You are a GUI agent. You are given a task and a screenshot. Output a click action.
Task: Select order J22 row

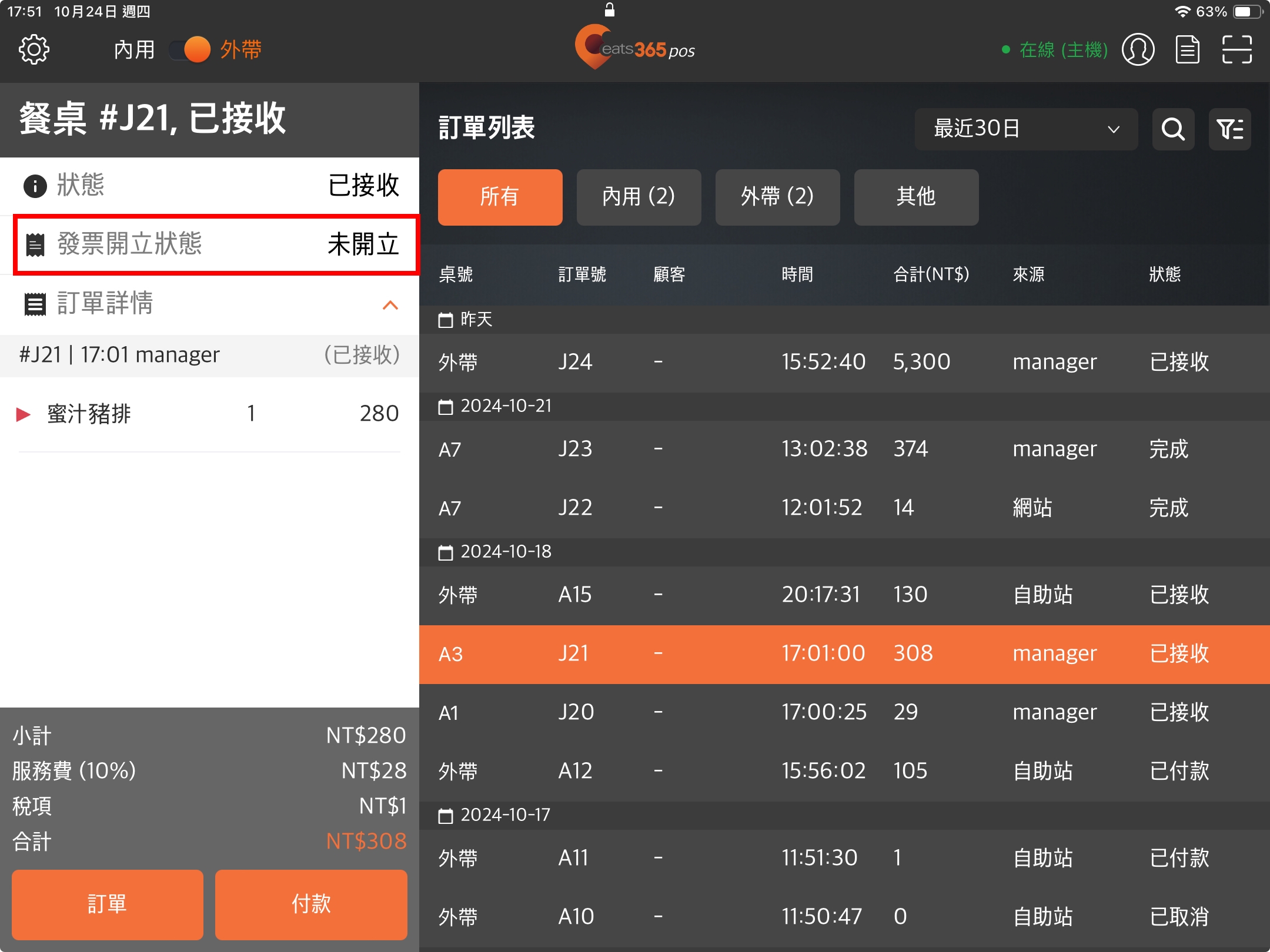(844, 508)
